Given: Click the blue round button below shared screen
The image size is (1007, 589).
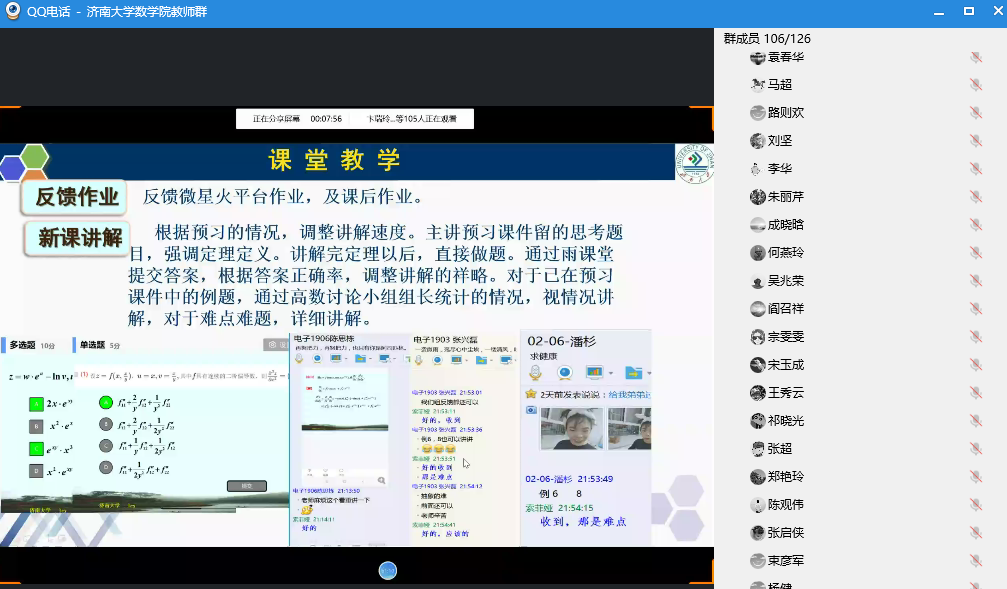Looking at the screenshot, I should [388, 570].
